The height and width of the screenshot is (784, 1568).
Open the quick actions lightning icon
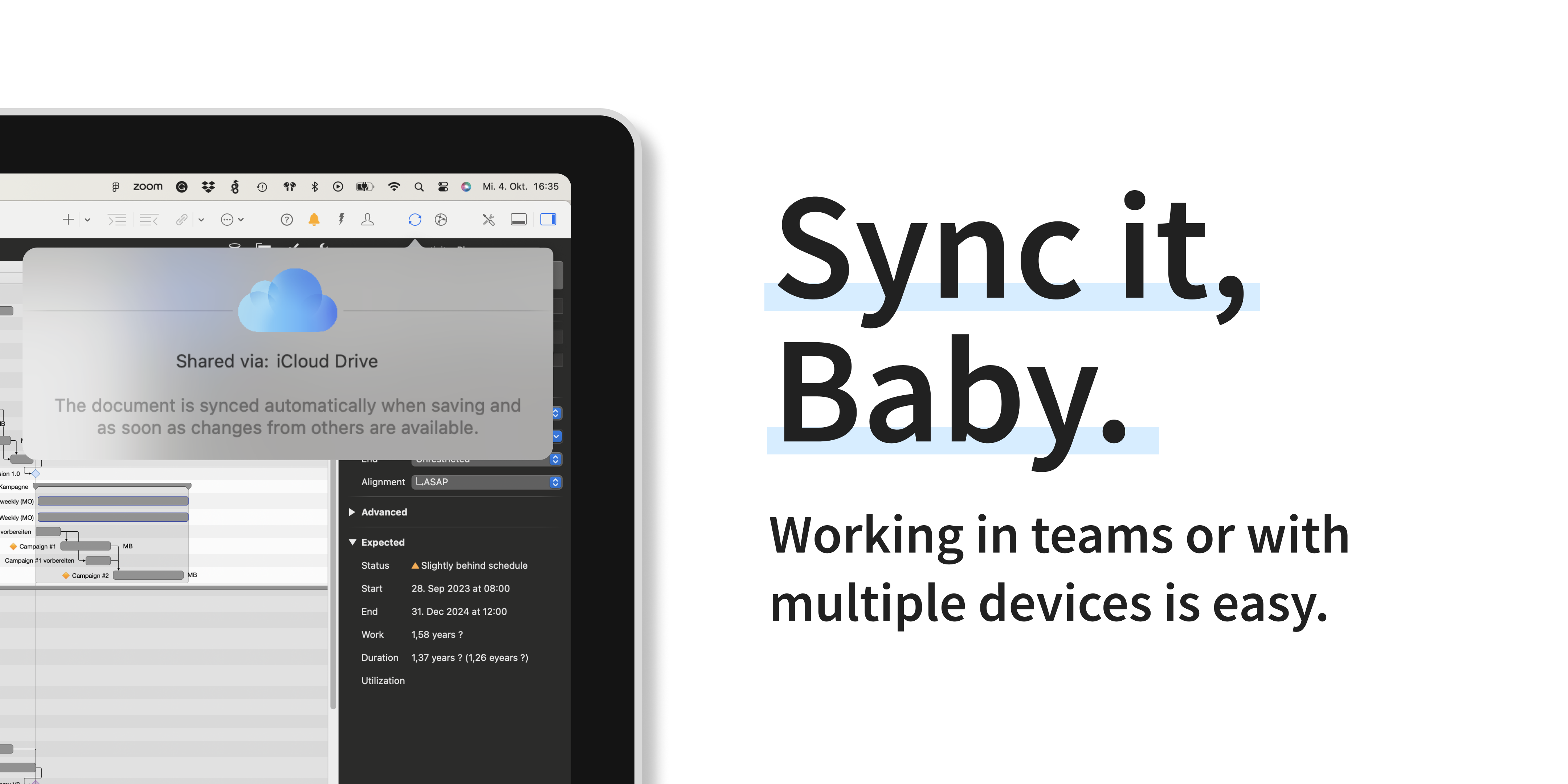tap(341, 219)
